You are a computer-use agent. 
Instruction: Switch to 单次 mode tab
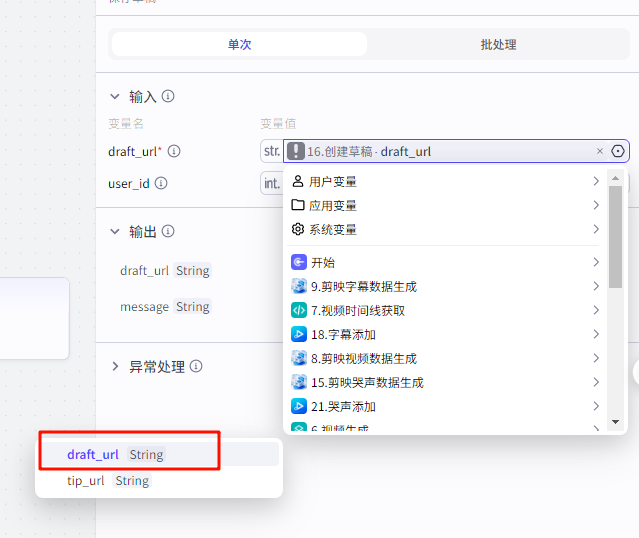point(239,44)
